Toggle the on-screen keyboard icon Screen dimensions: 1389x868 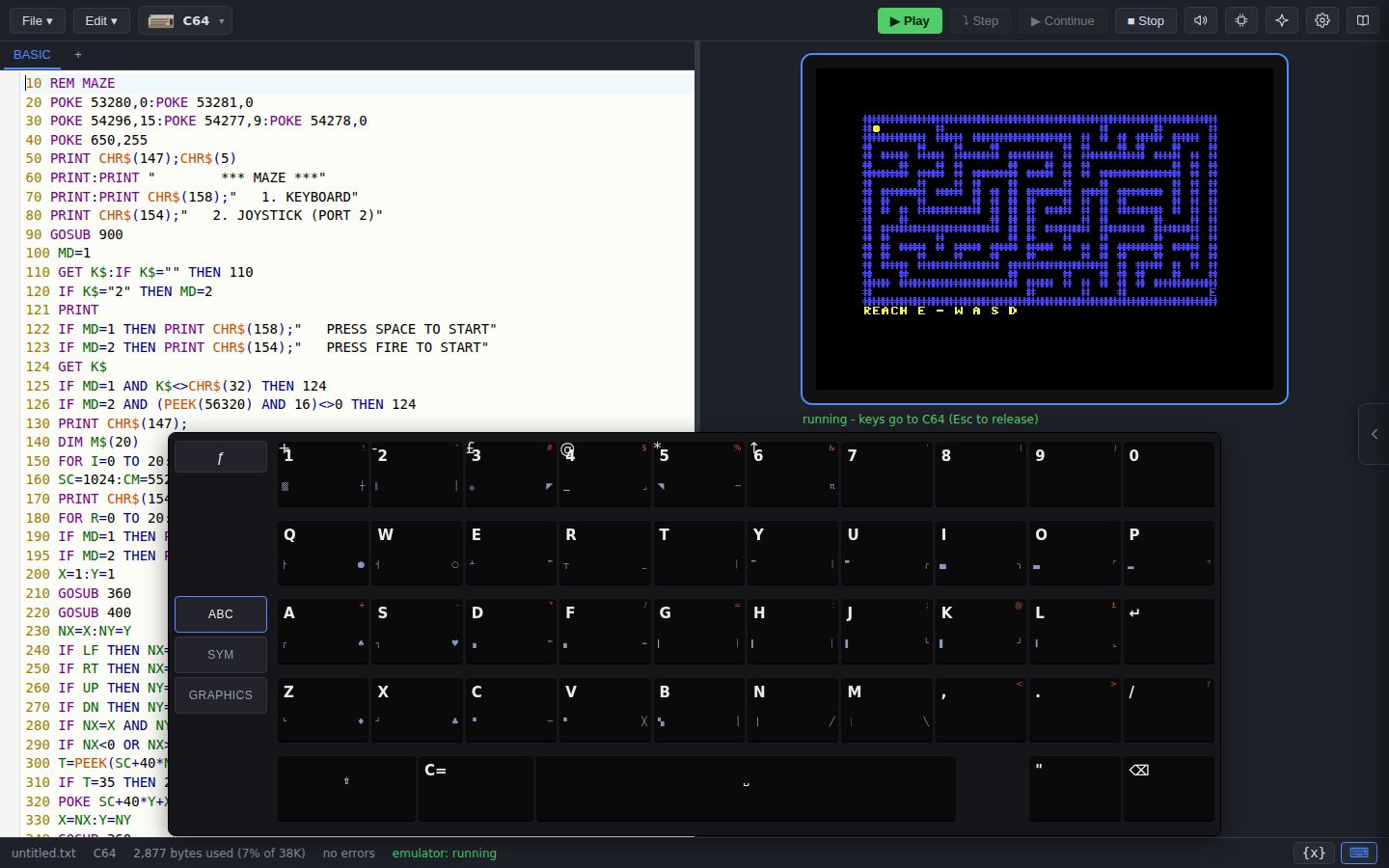click(1359, 853)
